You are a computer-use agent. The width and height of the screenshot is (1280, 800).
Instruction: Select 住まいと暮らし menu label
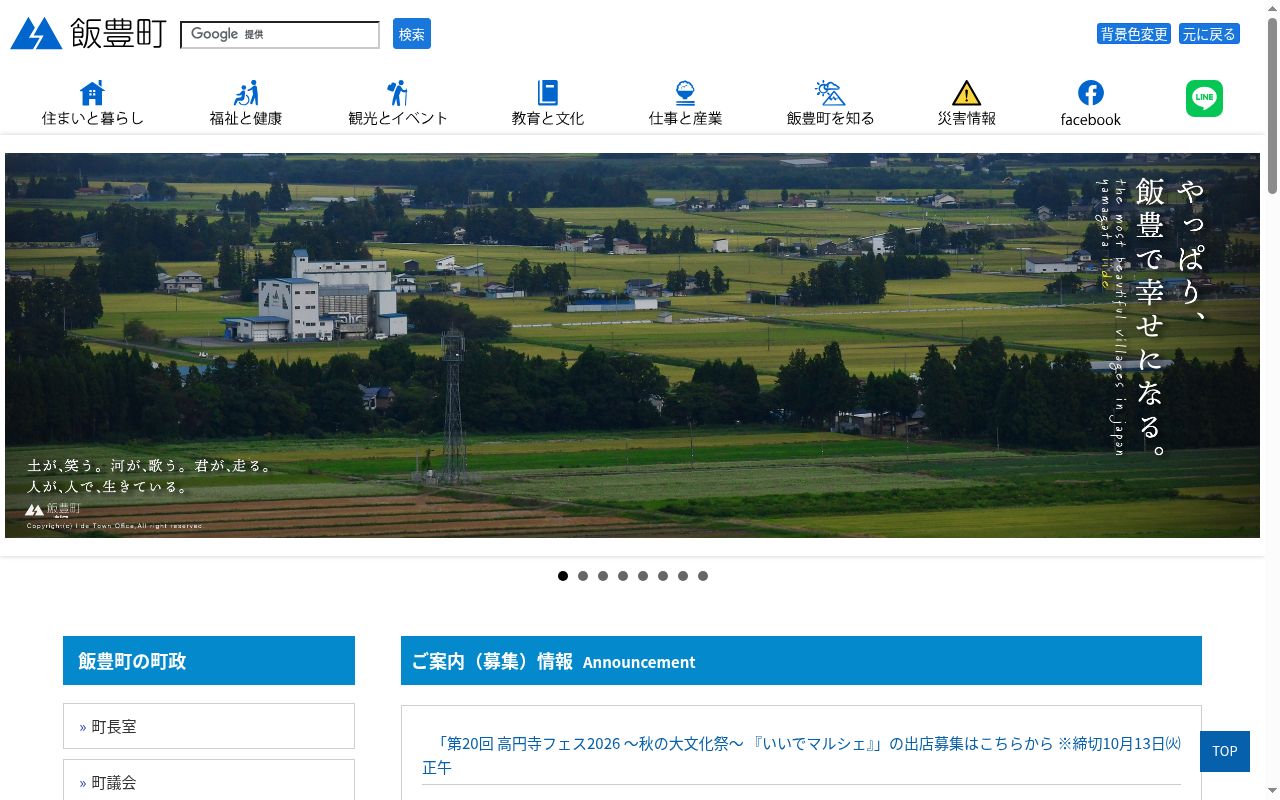coord(92,118)
